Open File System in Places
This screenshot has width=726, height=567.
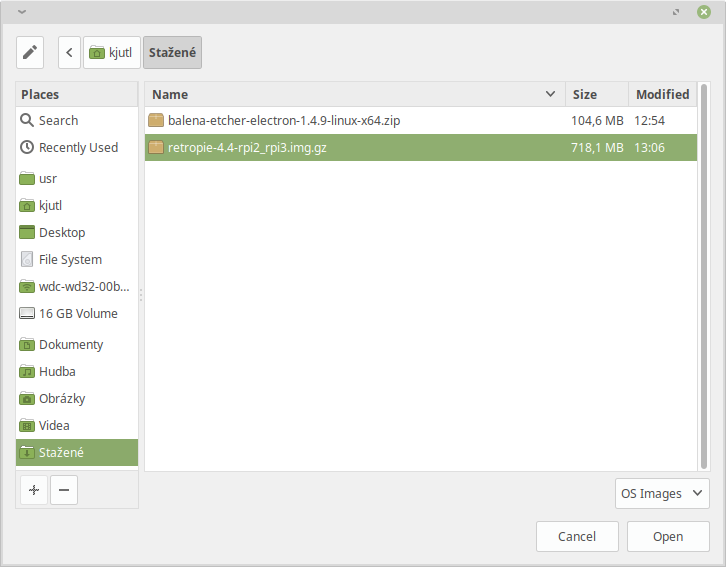77,259
